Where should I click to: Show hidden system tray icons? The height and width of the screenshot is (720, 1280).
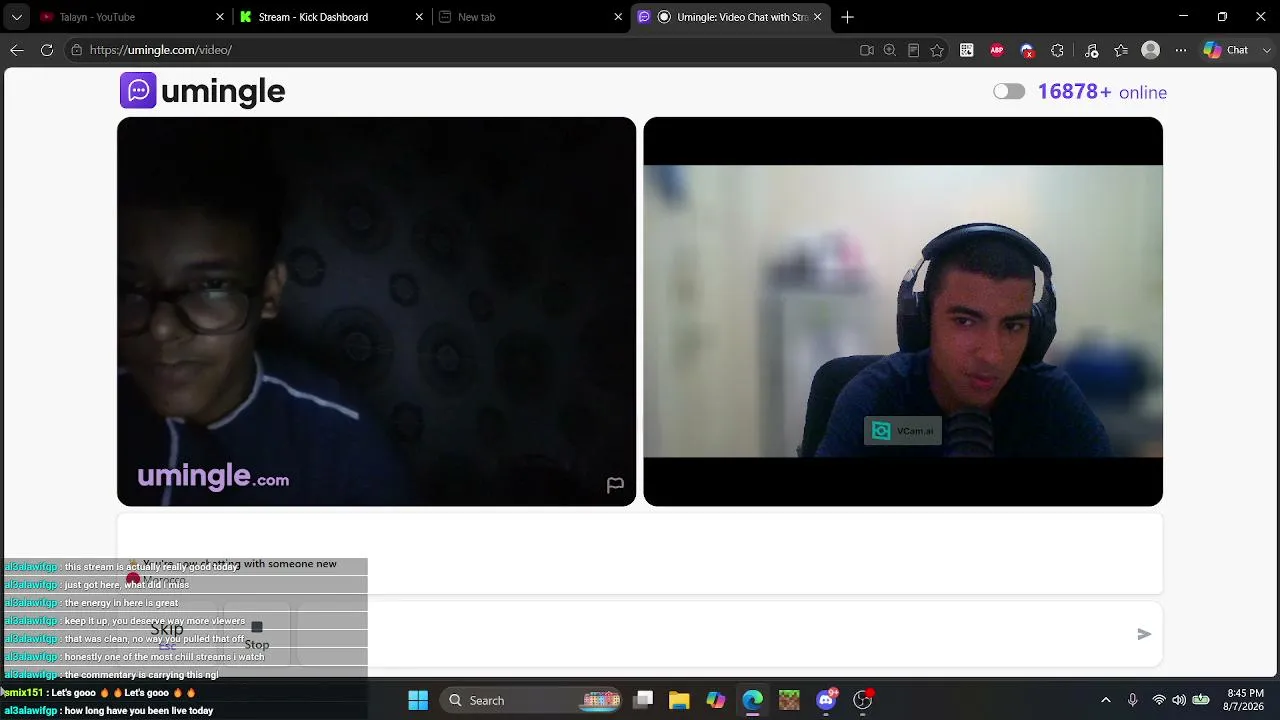coord(1105,700)
